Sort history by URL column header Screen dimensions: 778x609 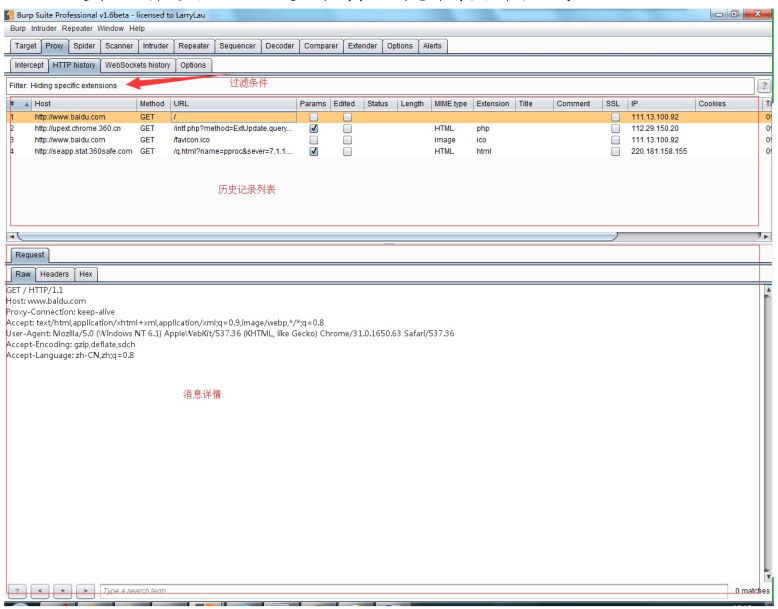pyautogui.click(x=233, y=104)
